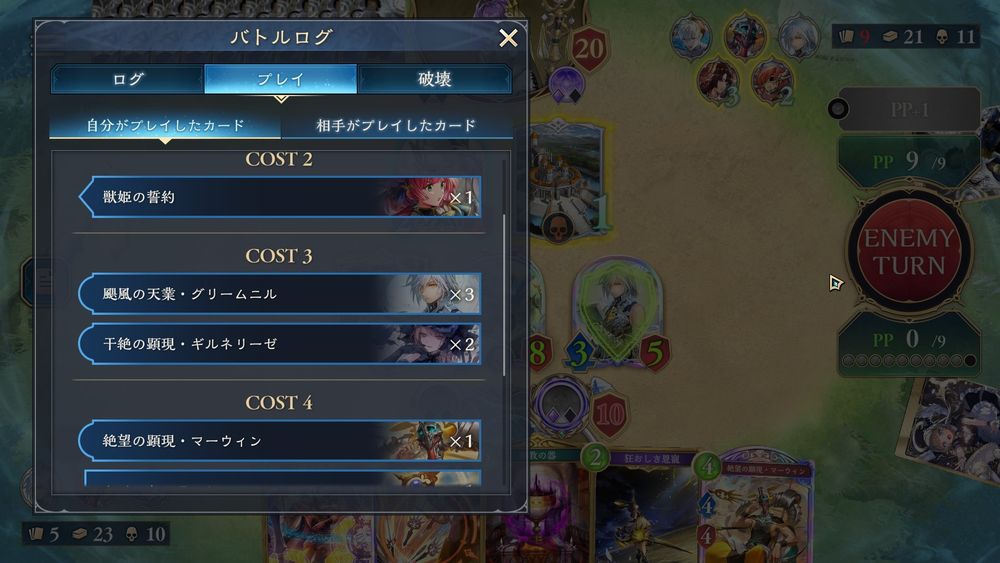
Task: Click the enemy leader health 20 icon
Action: (x=589, y=48)
